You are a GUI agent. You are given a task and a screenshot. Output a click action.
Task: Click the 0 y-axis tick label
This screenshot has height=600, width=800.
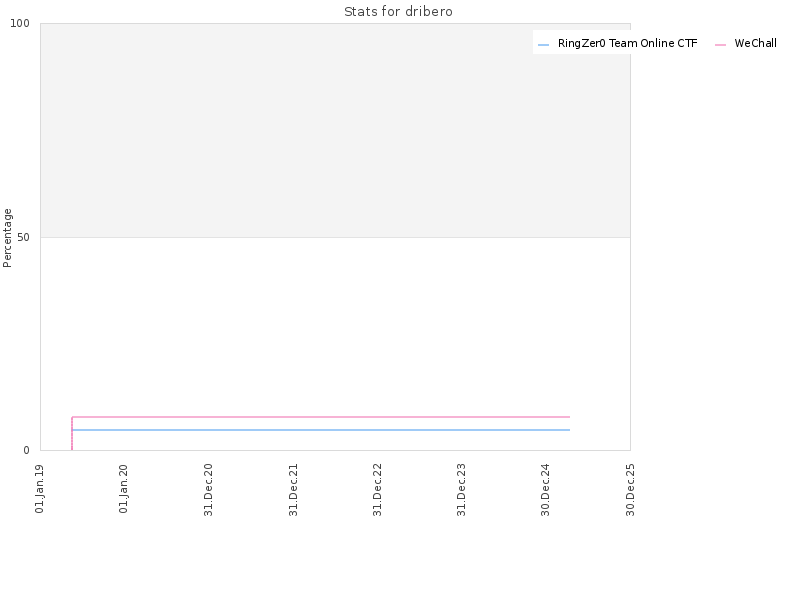click(x=27, y=451)
